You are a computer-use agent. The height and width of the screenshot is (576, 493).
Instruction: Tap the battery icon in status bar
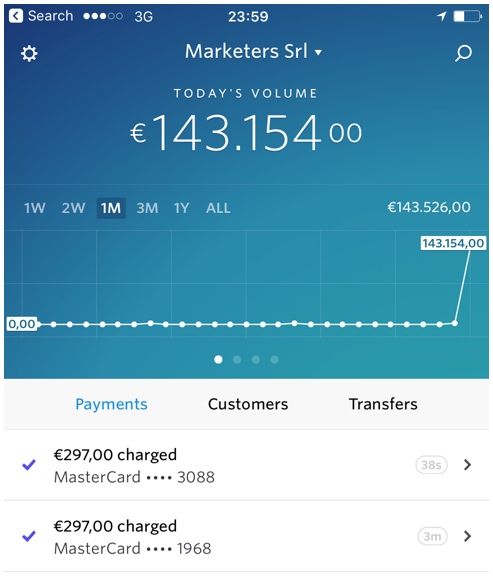pyautogui.click(x=467, y=17)
